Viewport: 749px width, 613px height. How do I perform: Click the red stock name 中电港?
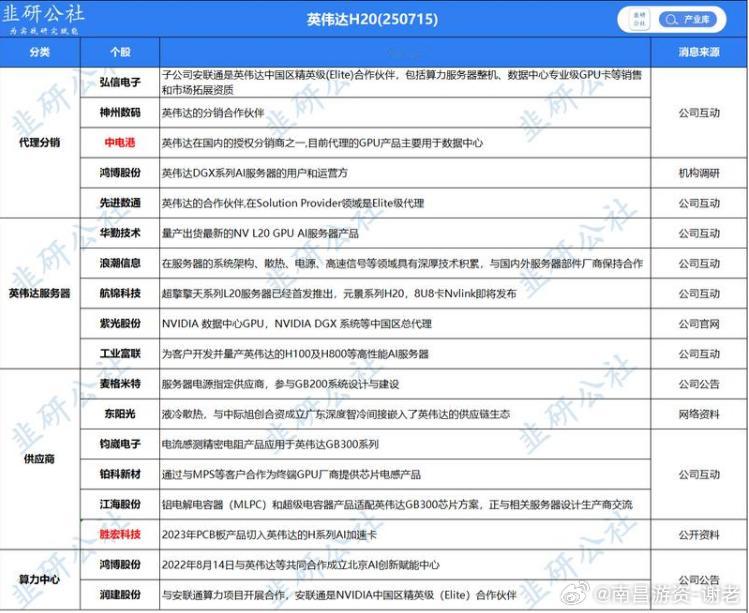pyautogui.click(x=120, y=142)
